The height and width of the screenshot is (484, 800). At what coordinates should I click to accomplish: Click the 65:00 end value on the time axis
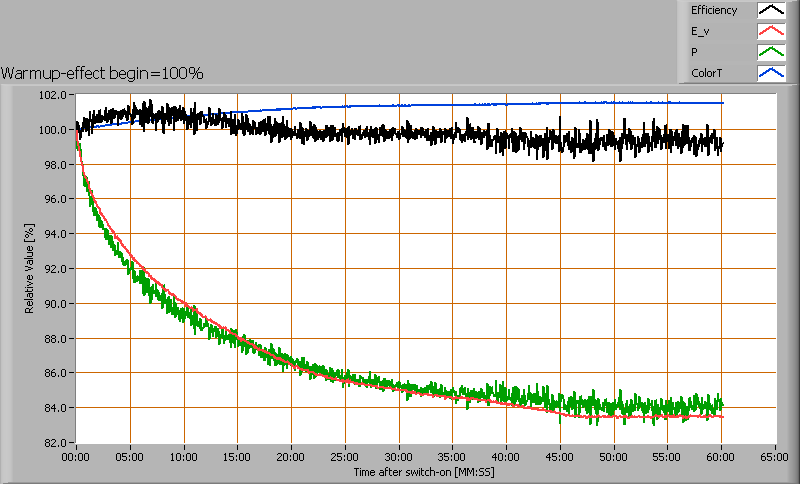[775, 455]
